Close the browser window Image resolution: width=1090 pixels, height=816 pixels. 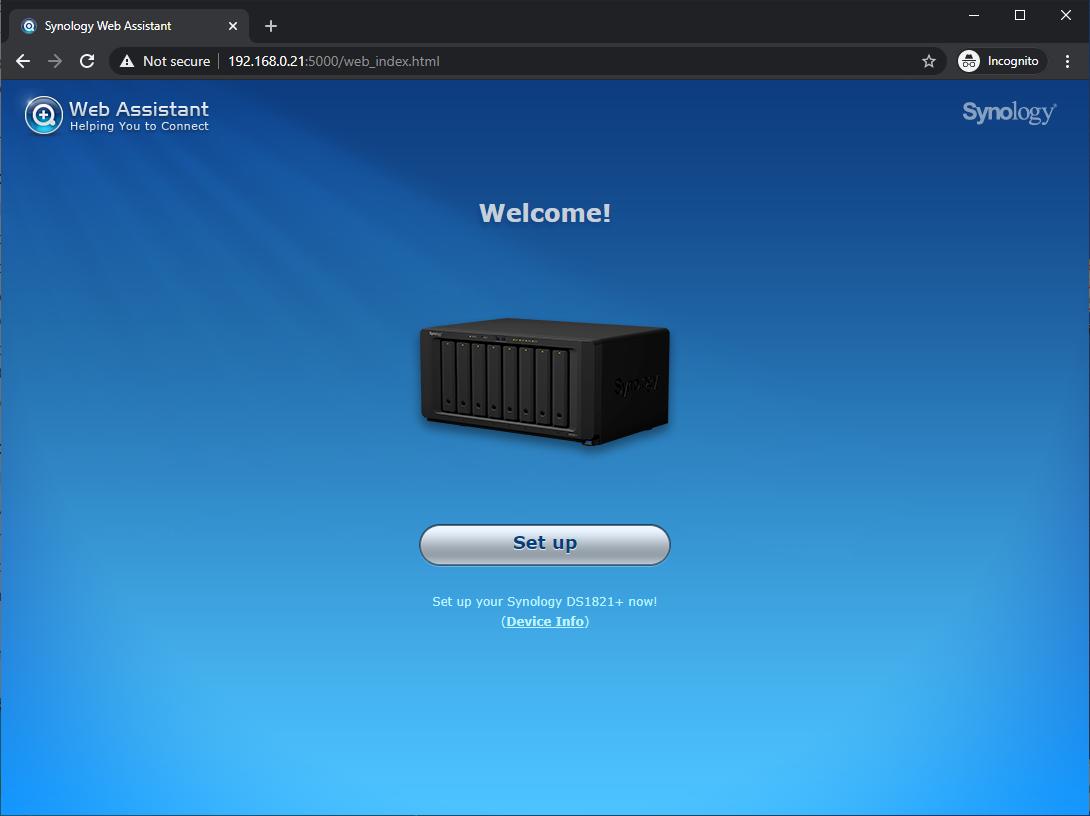point(1066,15)
